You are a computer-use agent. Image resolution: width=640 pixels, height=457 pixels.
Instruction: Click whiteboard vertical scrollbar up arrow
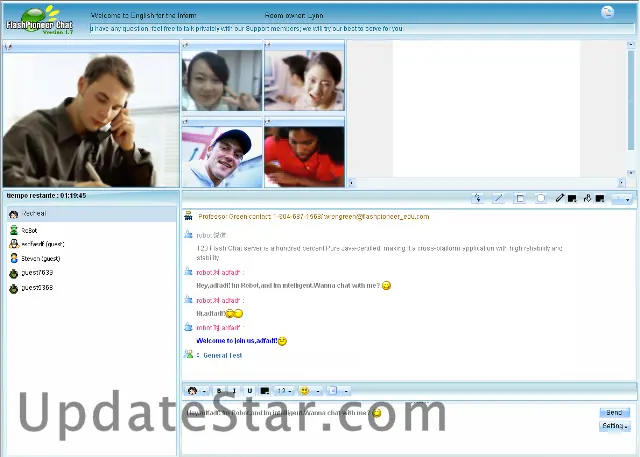tap(631, 44)
